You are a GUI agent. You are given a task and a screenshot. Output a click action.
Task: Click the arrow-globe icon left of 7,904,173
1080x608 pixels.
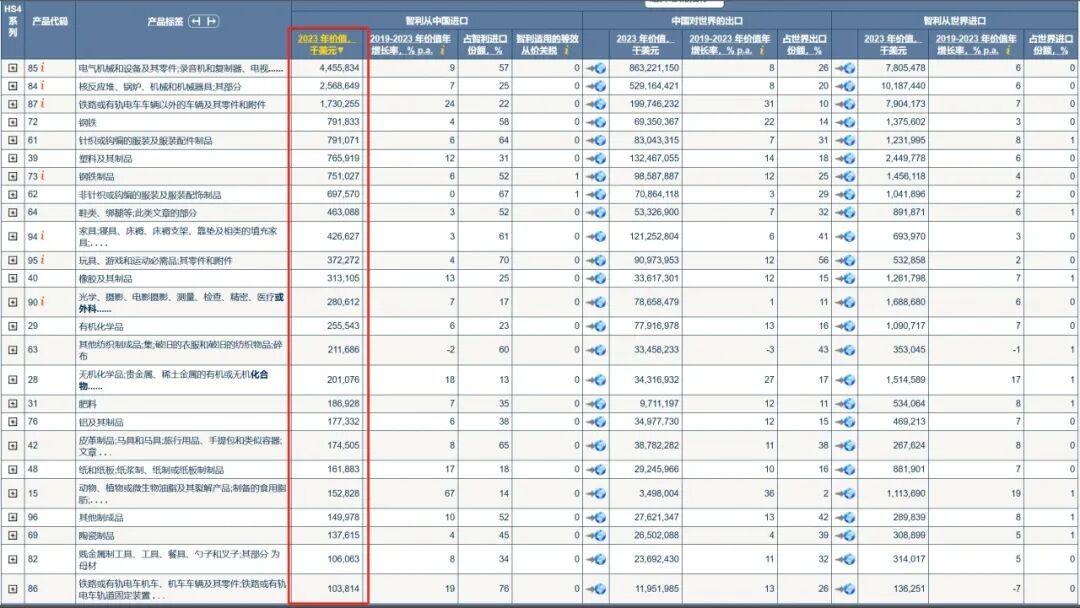point(844,104)
